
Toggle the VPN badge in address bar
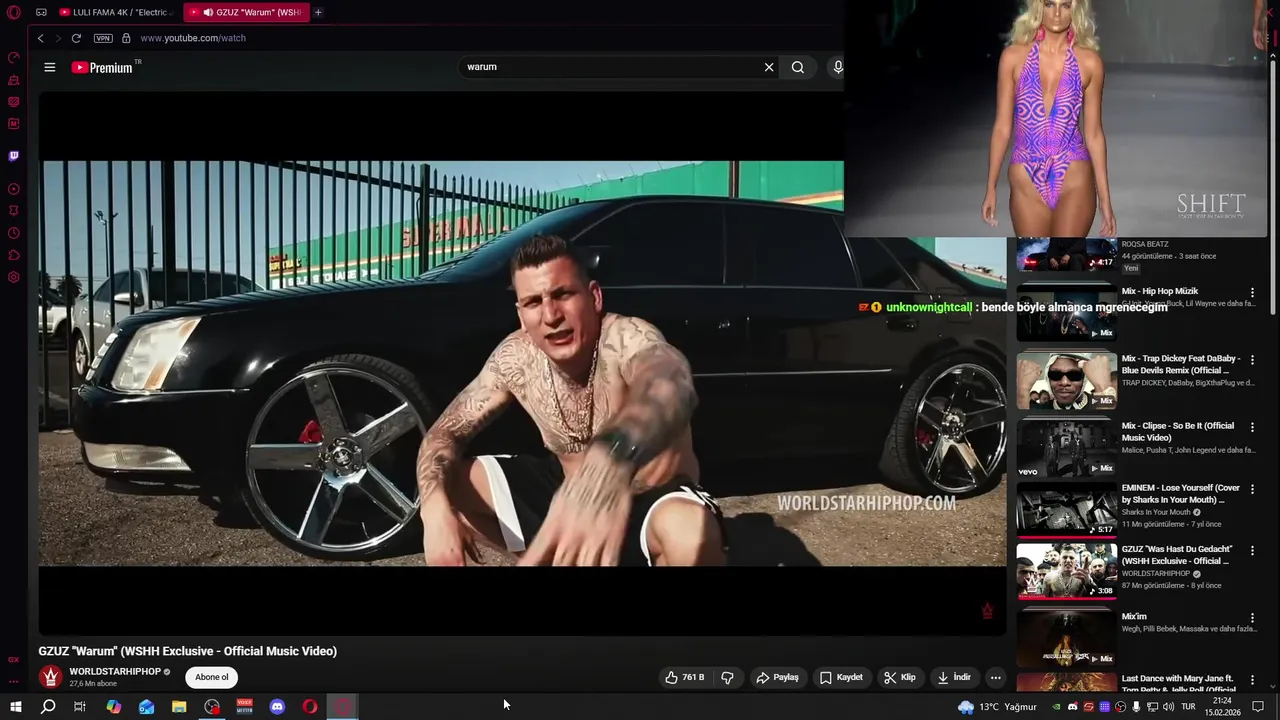pos(103,38)
